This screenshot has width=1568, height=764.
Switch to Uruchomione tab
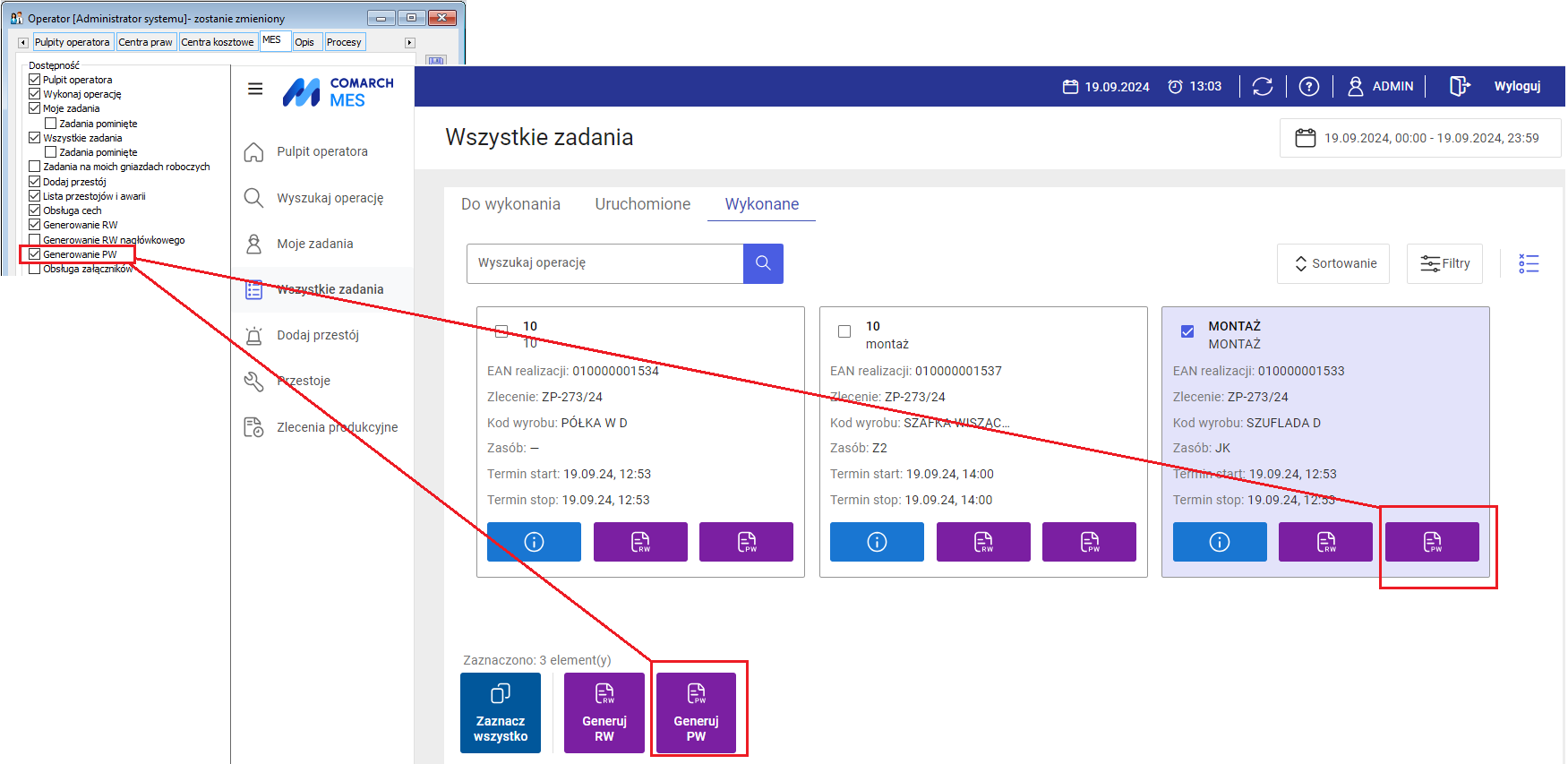tap(643, 204)
